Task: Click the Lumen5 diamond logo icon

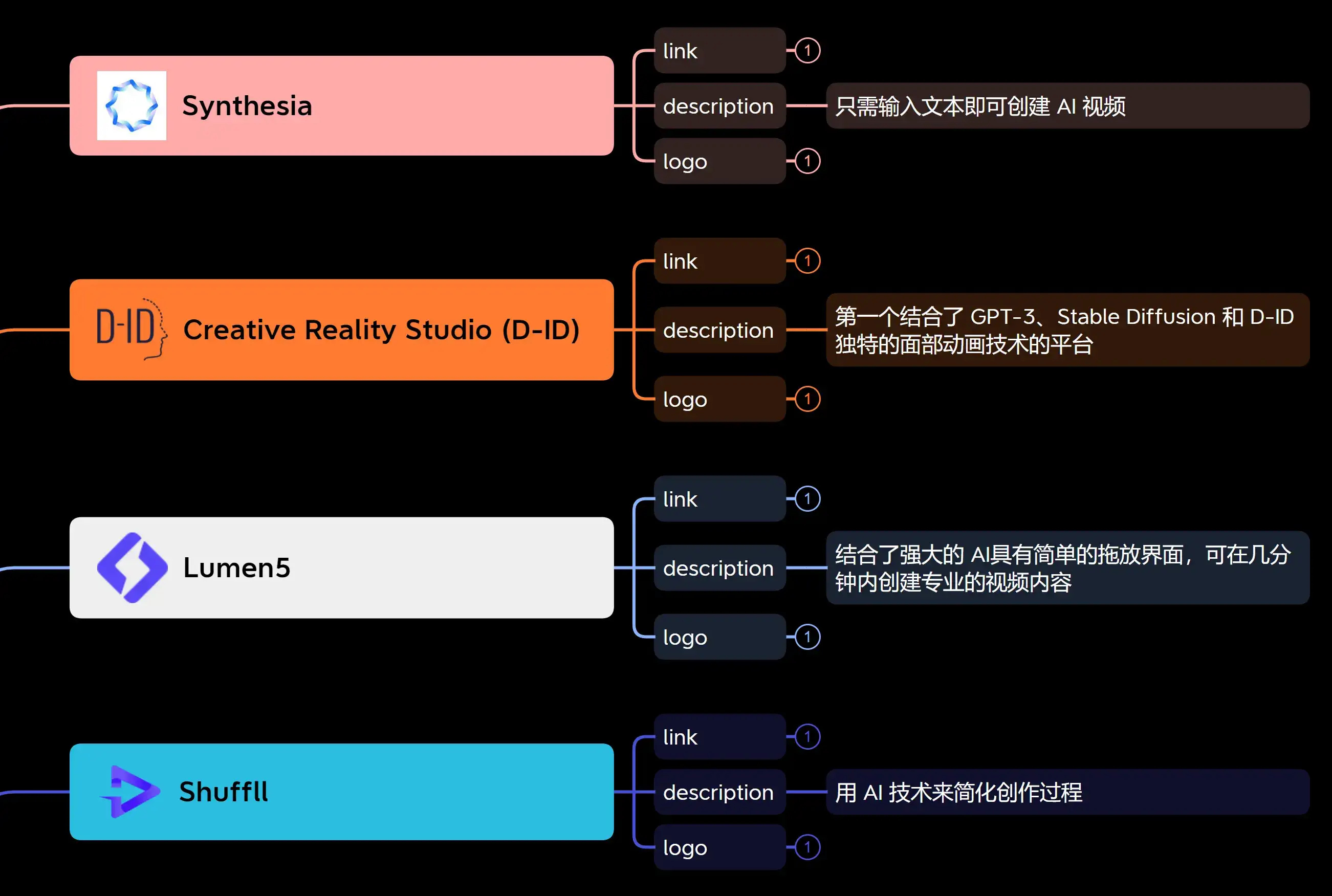Action: [132, 567]
